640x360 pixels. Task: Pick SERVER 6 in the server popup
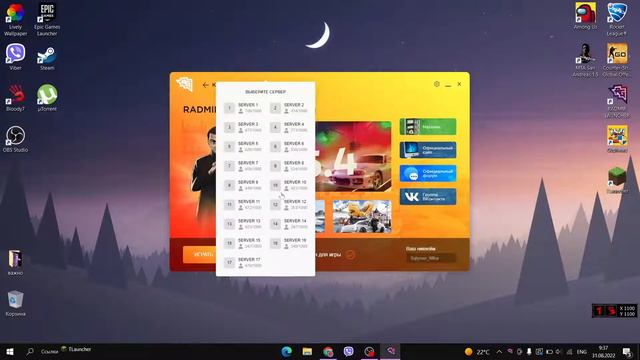coord(289,147)
